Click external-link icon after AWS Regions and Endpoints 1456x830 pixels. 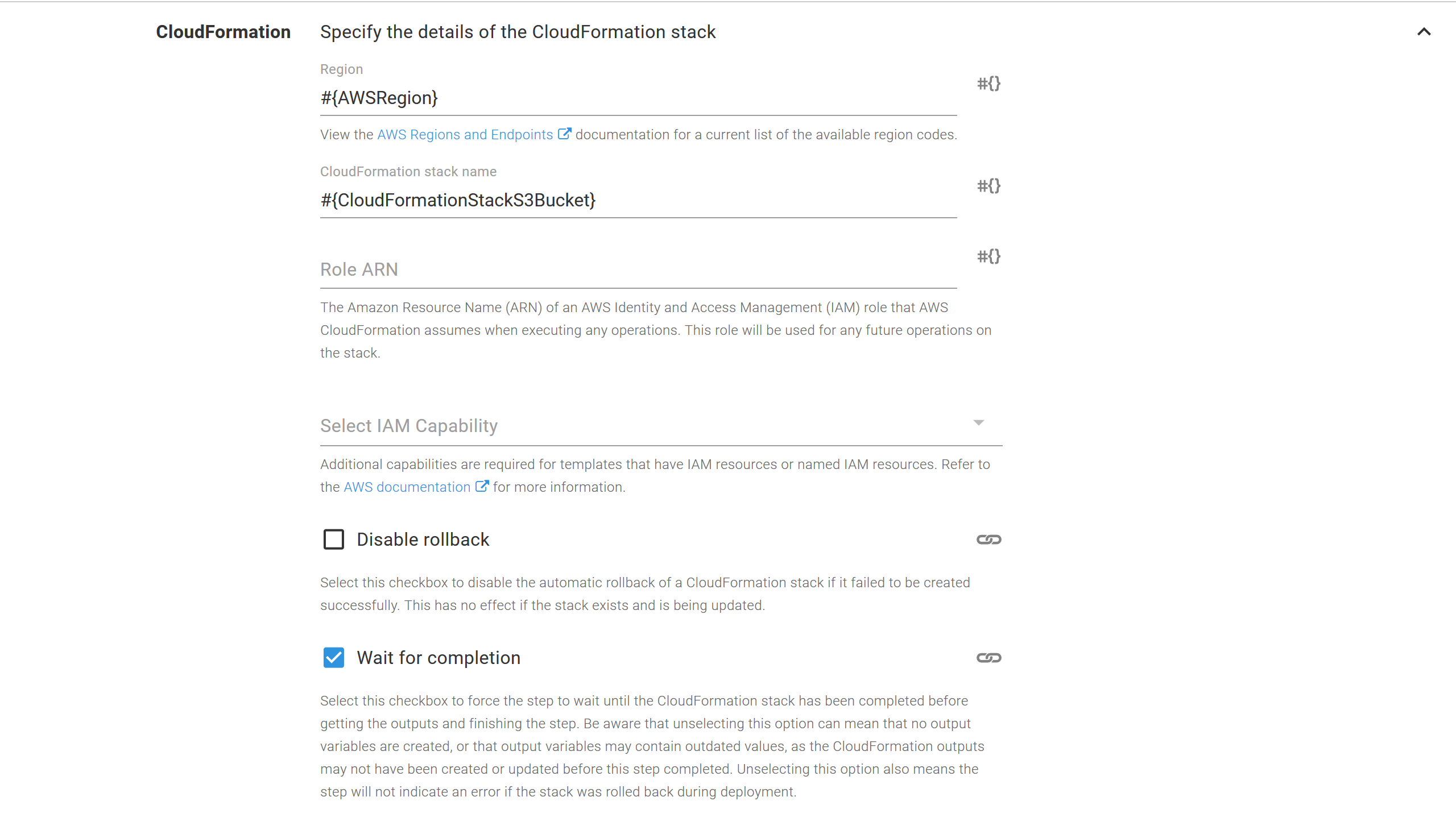tap(564, 134)
